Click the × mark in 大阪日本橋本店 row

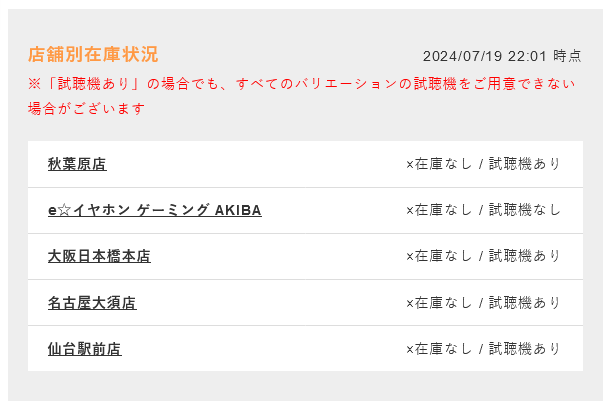(x=410, y=257)
